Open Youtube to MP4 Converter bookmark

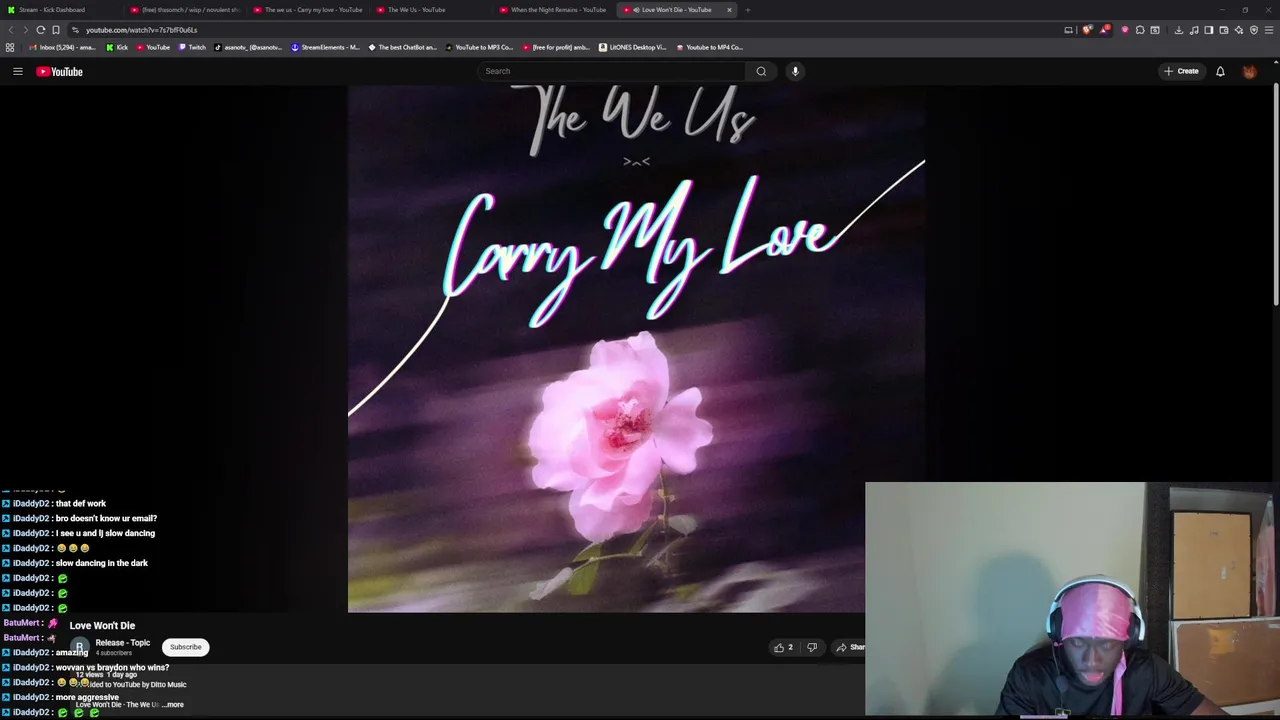point(710,47)
